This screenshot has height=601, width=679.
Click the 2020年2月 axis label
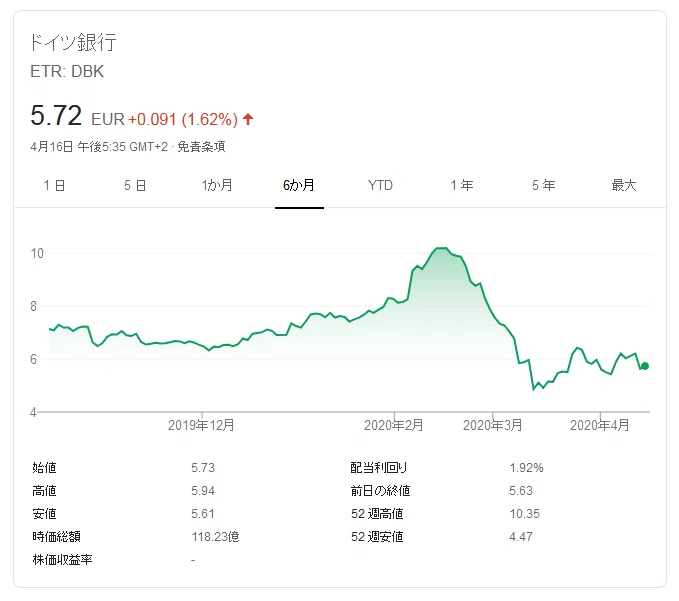coord(393,425)
